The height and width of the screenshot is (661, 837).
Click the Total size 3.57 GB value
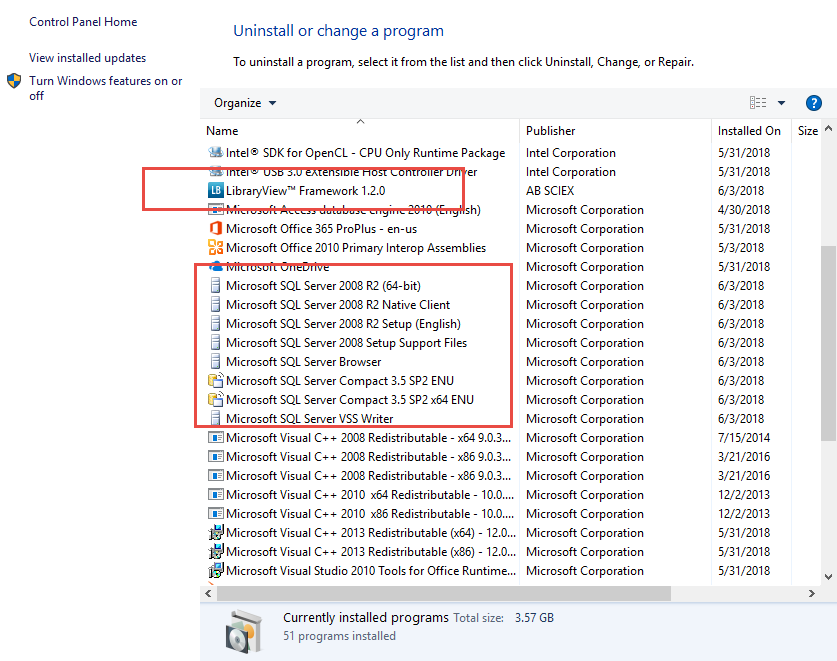(534, 618)
